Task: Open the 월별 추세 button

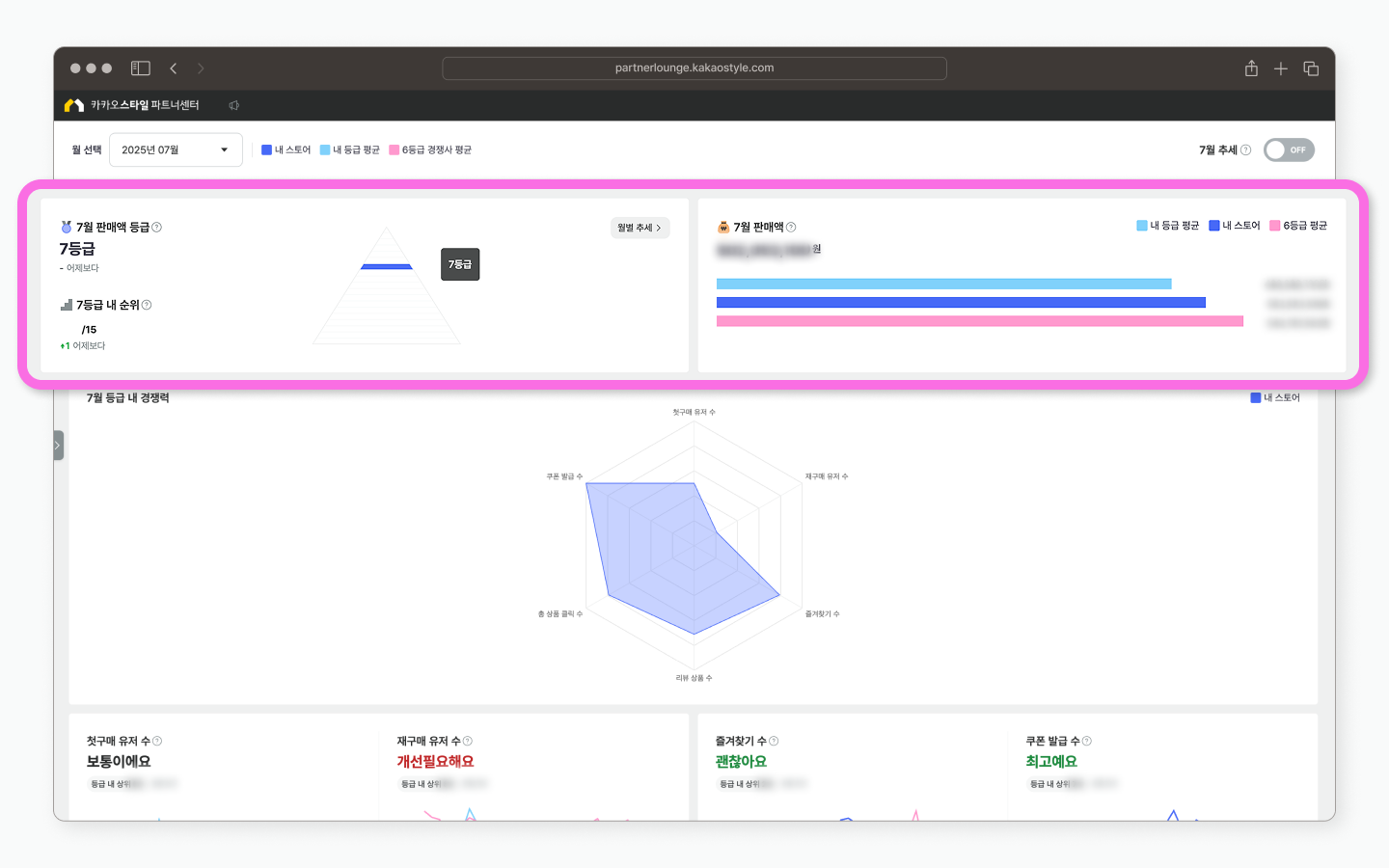Action: click(x=640, y=228)
